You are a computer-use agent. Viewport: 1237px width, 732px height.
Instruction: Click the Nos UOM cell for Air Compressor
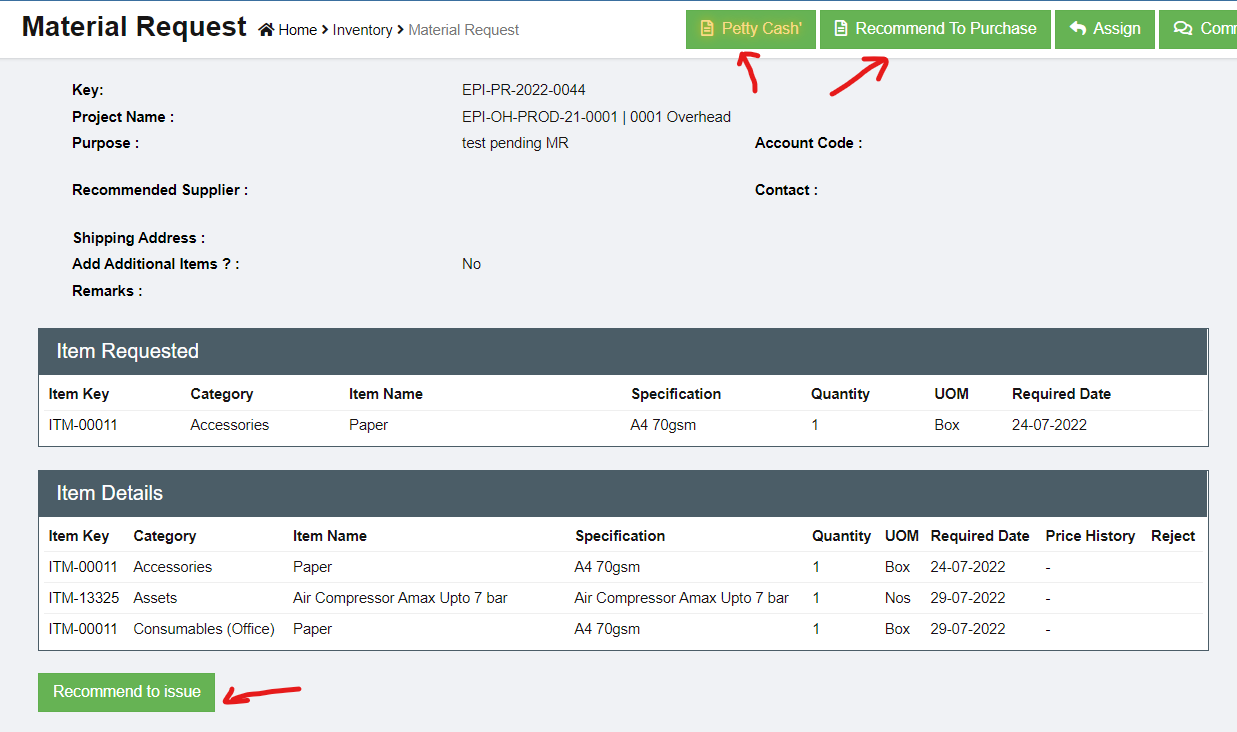[x=898, y=598]
